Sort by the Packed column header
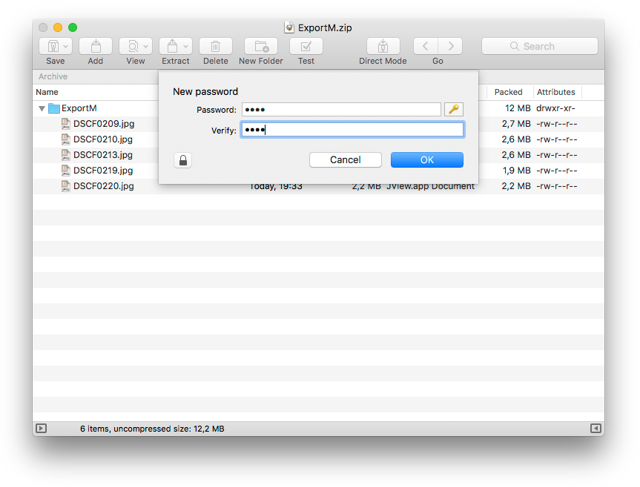This screenshot has width=640, height=487. click(508, 92)
